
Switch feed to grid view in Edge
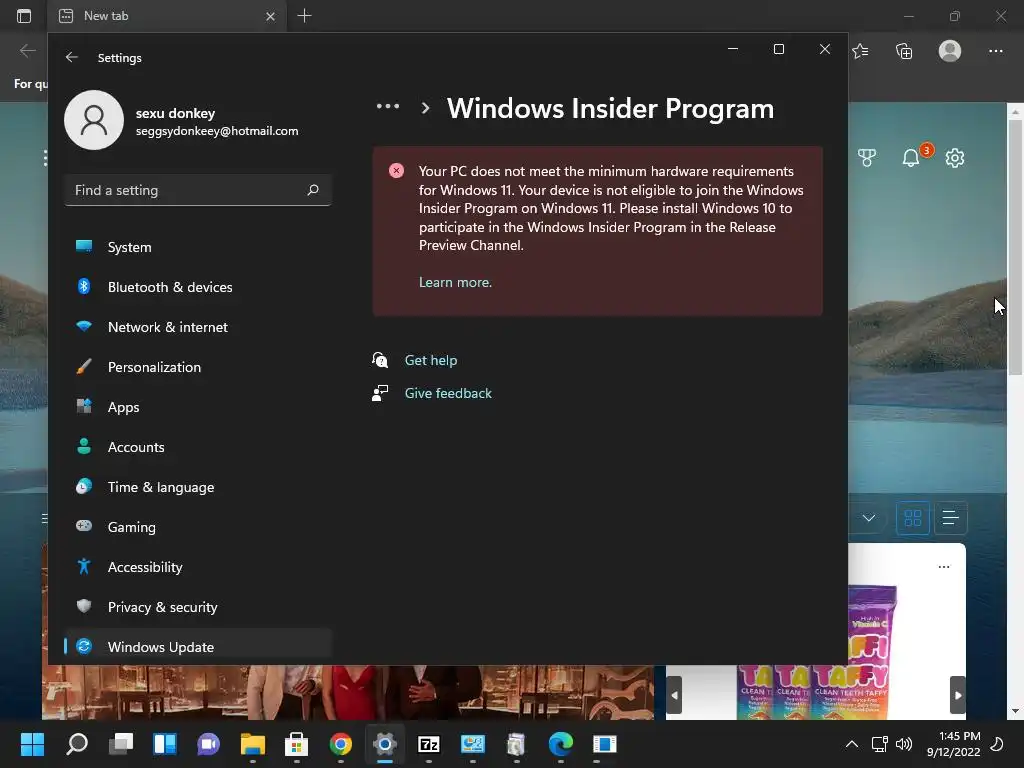(x=913, y=519)
